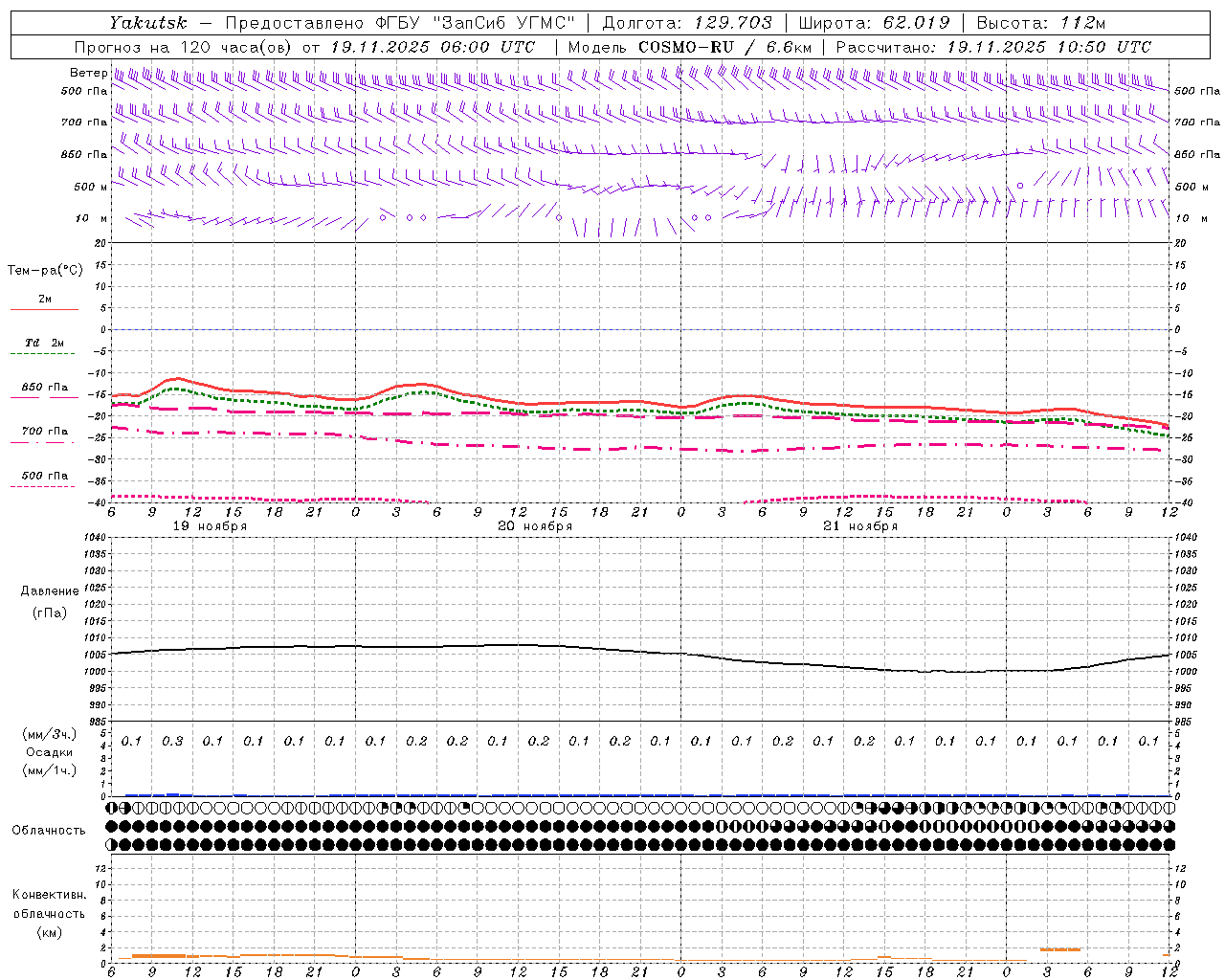
Task: Click the 21 ноября date label
Action: (860, 526)
